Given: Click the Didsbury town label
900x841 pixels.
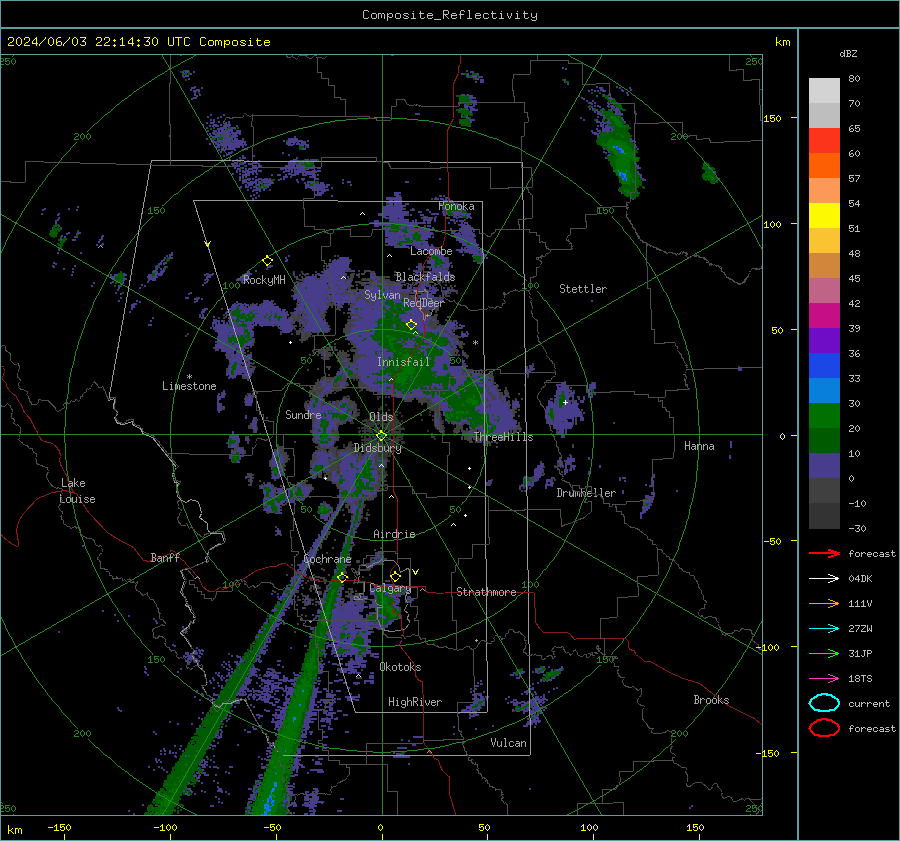Looking at the screenshot, I should 377,448.
